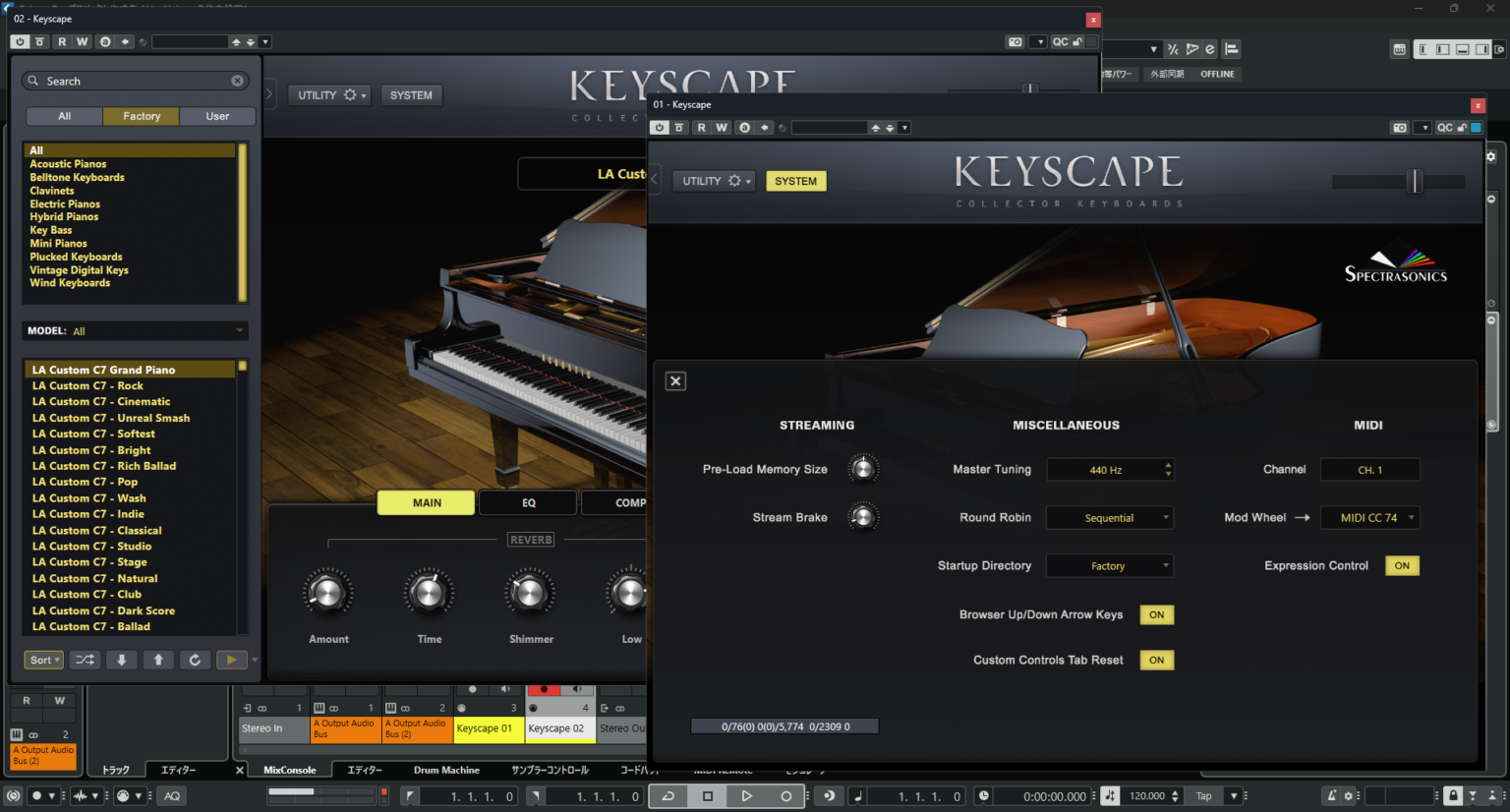Toggle Custom Controls Tab Reset setting
This screenshot has width=1510, height=812.
(x=1156, y=661)
